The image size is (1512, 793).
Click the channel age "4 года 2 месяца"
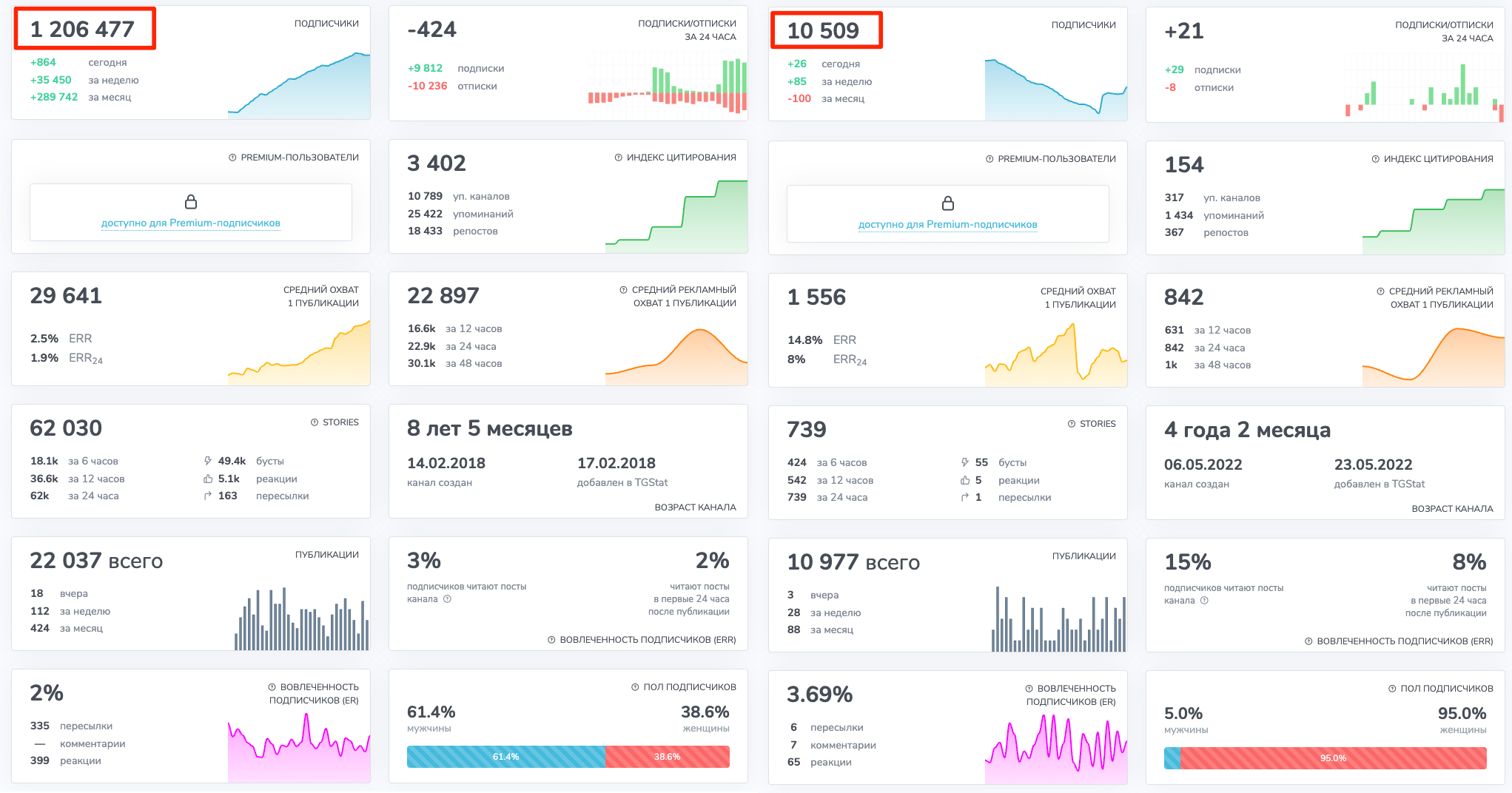1248,430
